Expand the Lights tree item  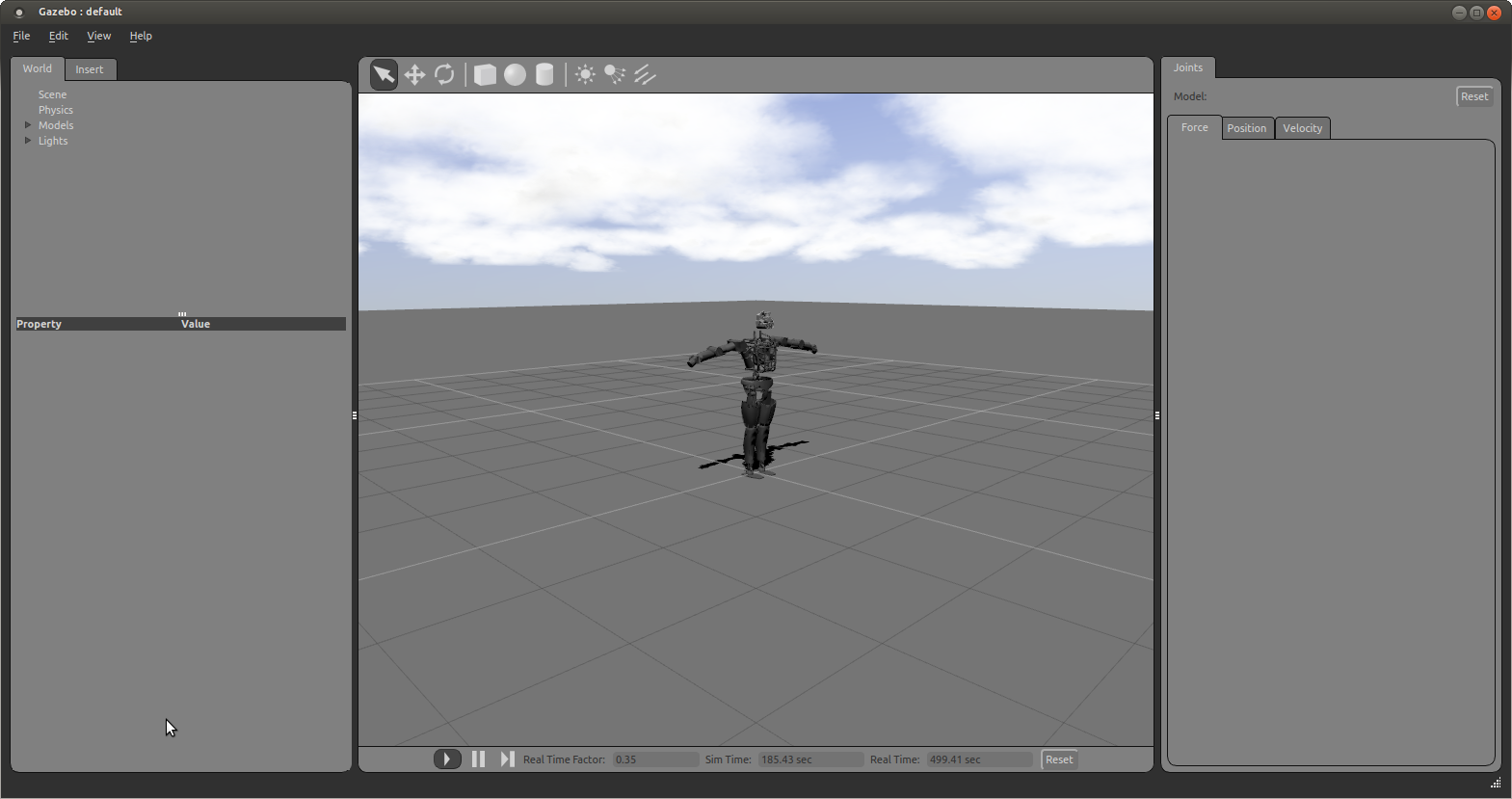(x=28, y=141)
